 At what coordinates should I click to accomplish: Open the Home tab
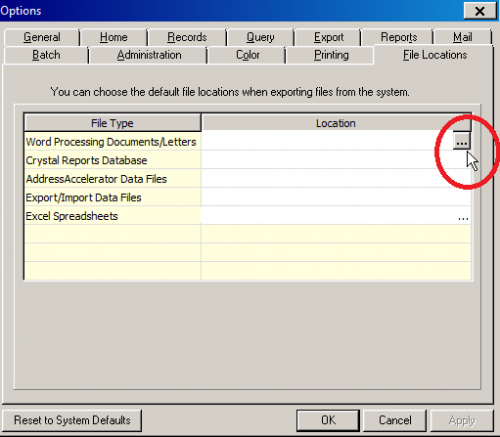tap(114, 37)
